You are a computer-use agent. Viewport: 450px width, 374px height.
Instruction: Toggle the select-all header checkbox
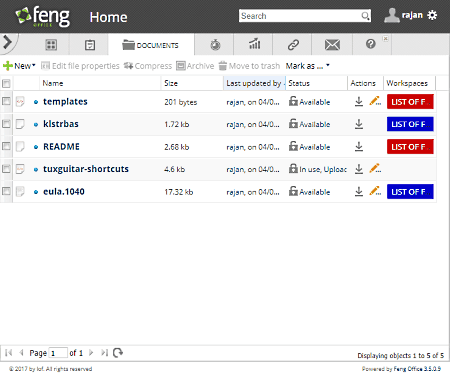coord(6,83)
